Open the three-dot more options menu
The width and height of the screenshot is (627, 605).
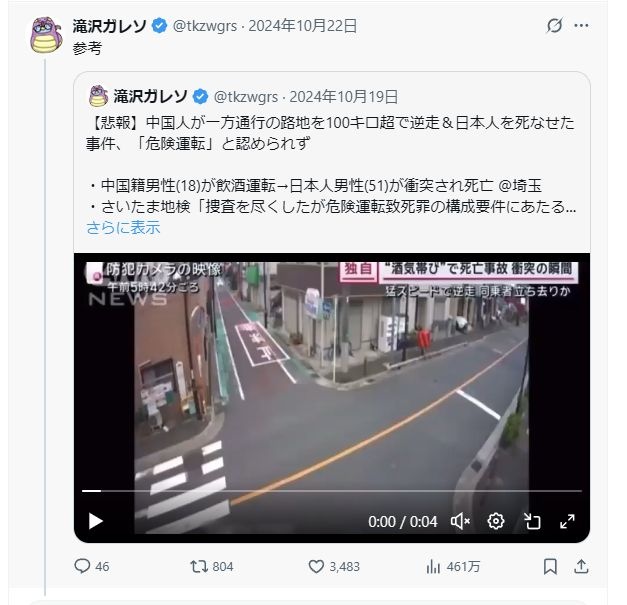(581, 26)
